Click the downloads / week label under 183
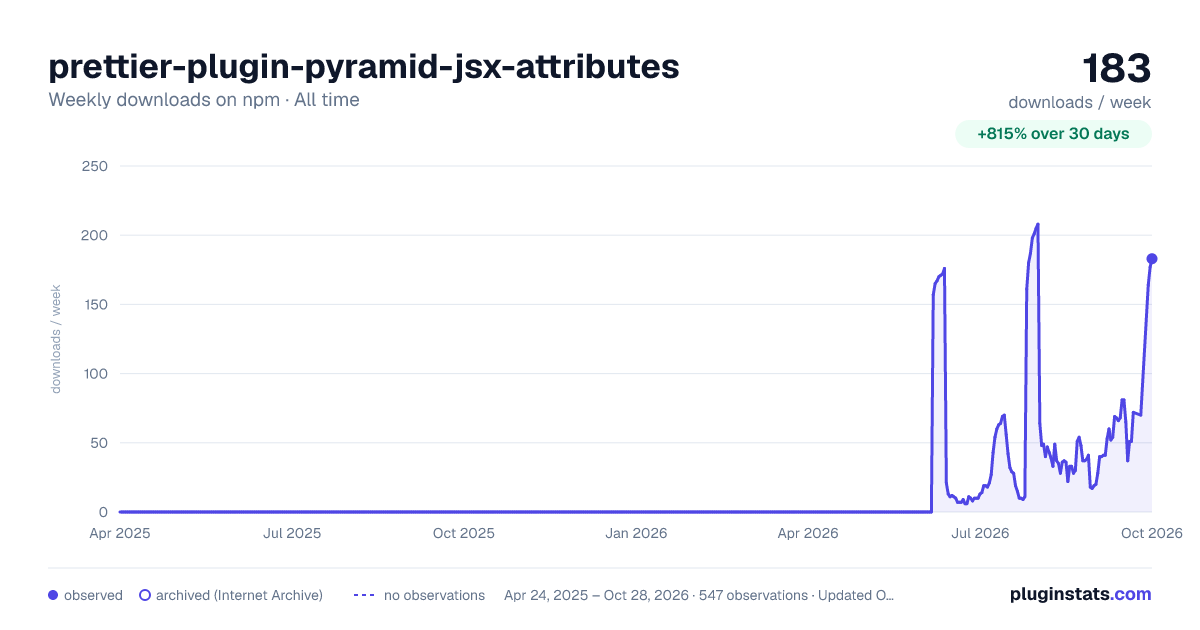This screenshot has height=630, width=1200. [1080, 102]
